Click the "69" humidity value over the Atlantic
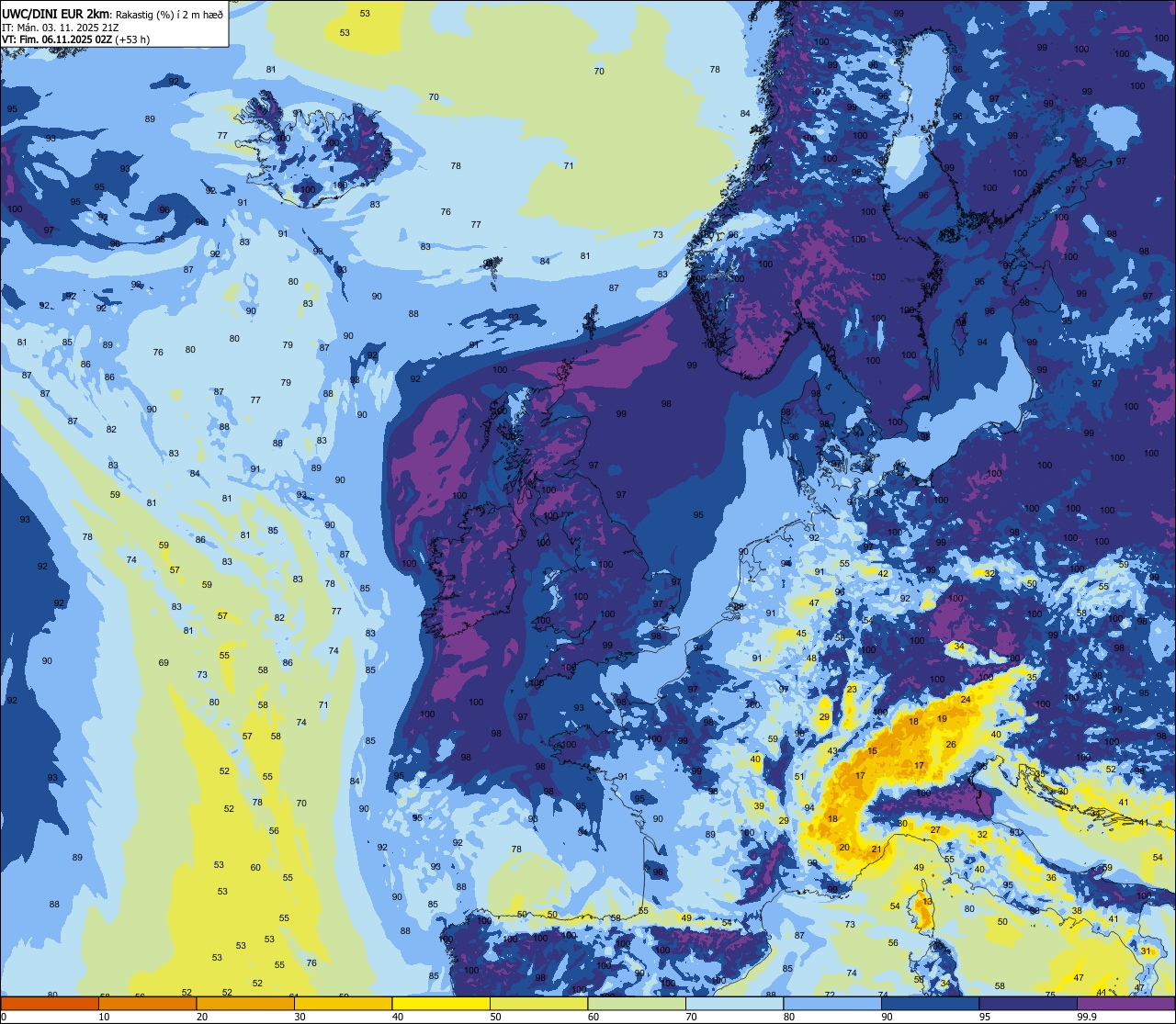Screen dimensions: 1176x1024 point(164,663)
